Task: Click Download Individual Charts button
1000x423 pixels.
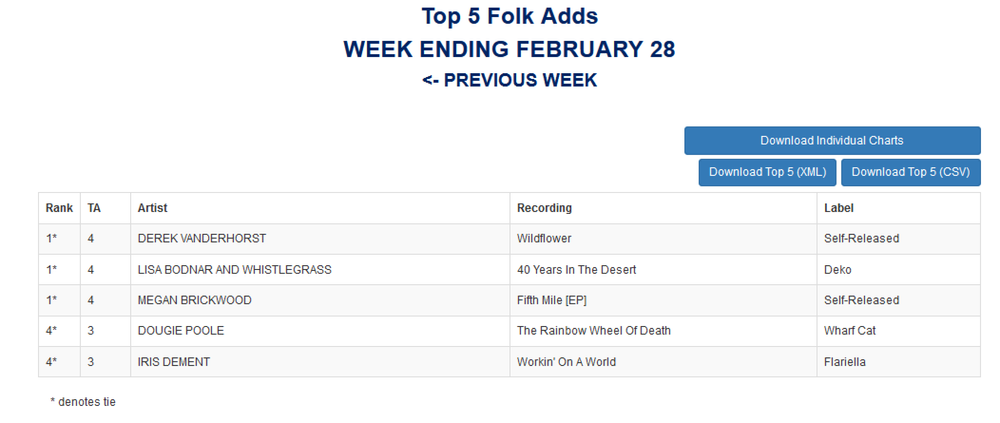Action: 832,140
